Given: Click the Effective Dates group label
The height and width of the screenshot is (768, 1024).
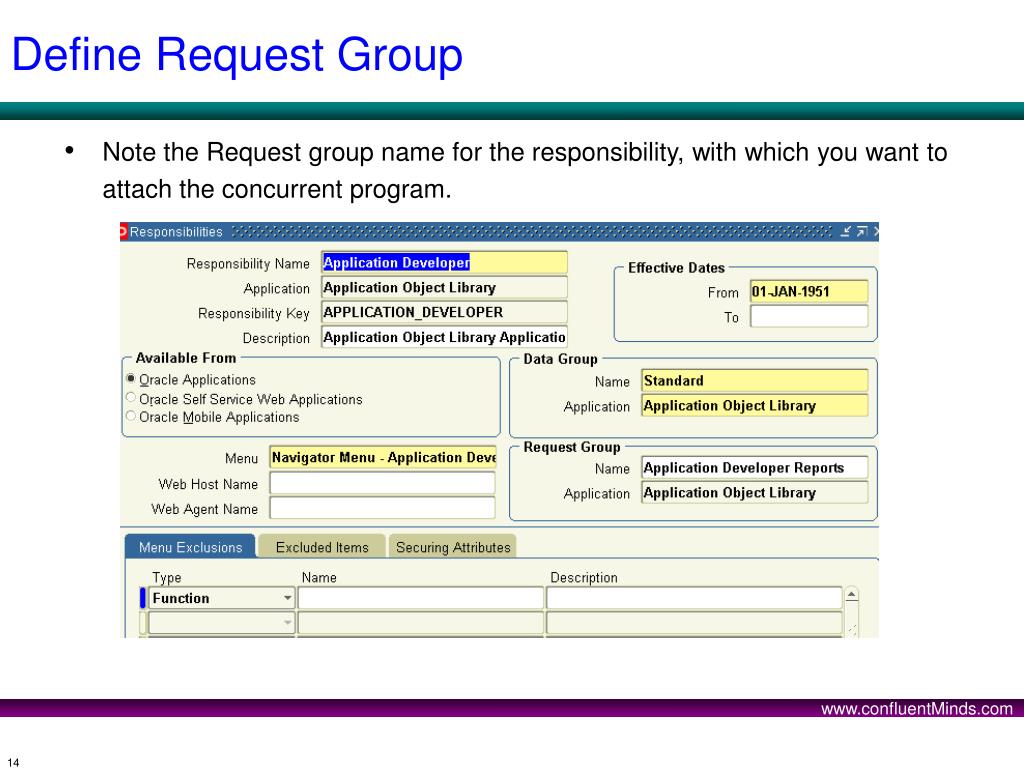Looking at the screenshot, I should coord(677,268).
